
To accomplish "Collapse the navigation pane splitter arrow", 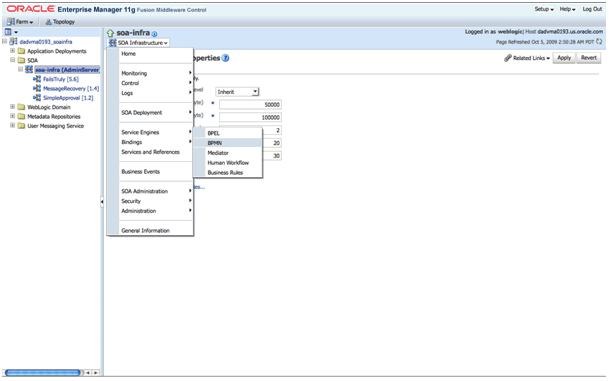I will click(x=102, y=202).
